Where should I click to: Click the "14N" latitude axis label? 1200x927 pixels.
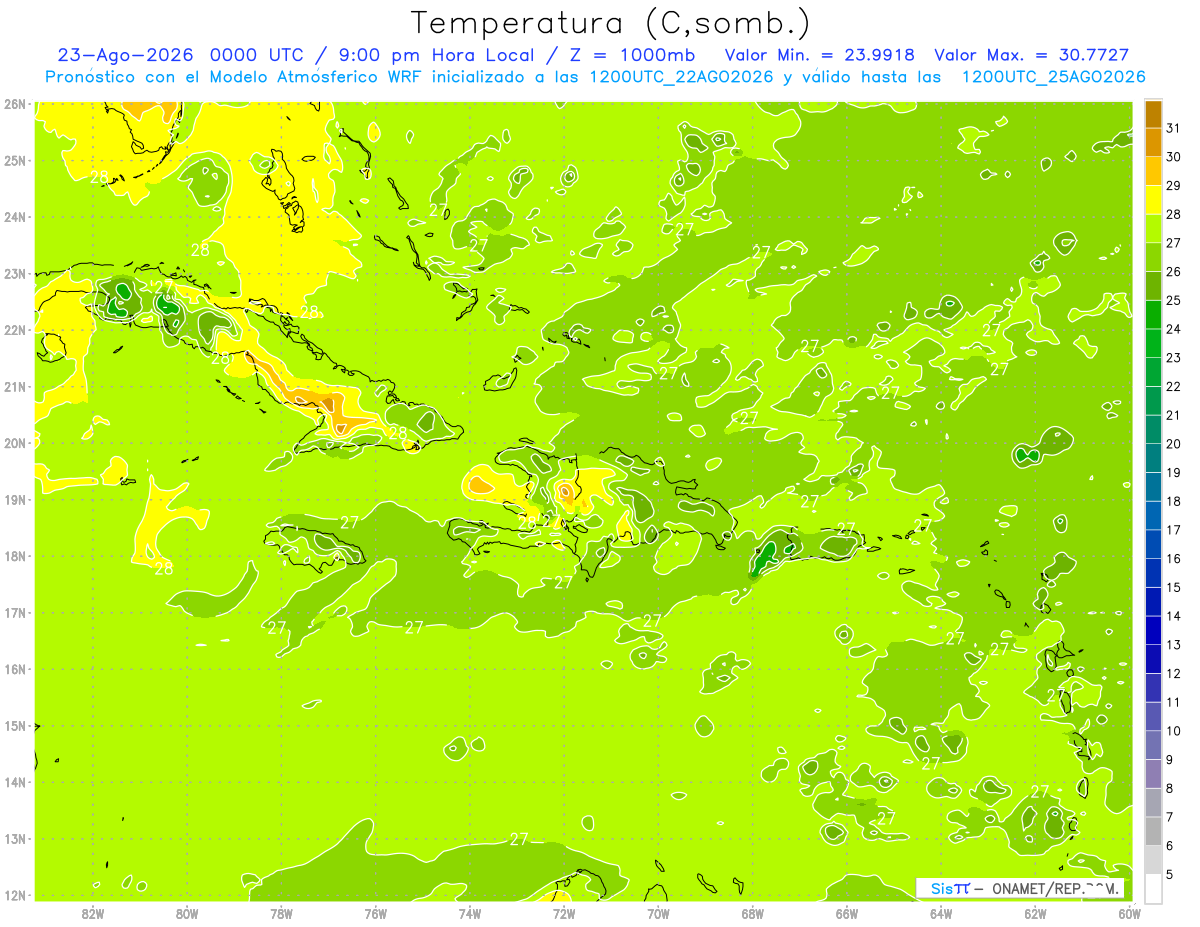tap(14, 782)
